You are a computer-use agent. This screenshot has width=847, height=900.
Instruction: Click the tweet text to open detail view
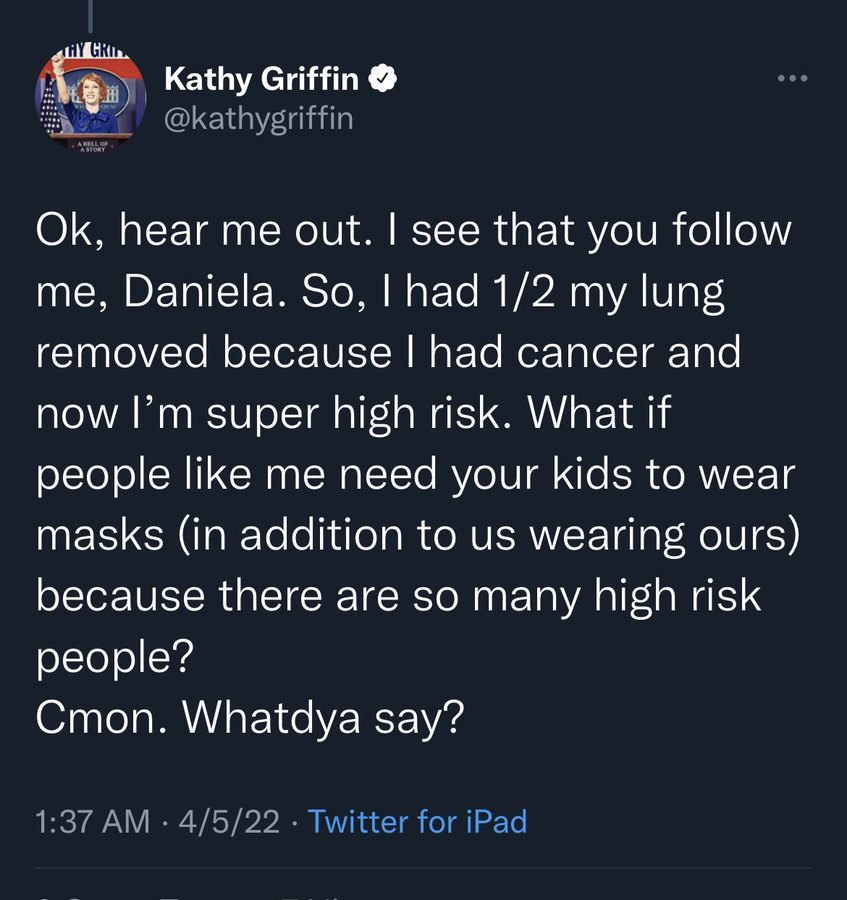tap(420, 470)
